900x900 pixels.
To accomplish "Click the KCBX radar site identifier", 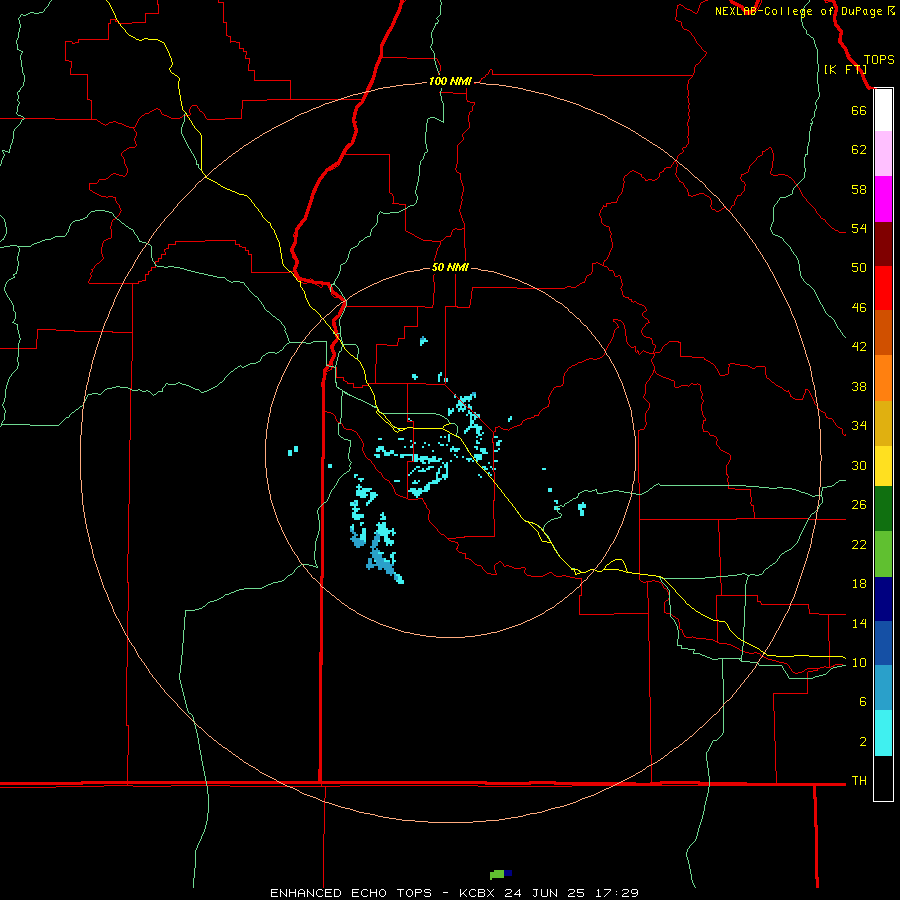I will [479, 893].
